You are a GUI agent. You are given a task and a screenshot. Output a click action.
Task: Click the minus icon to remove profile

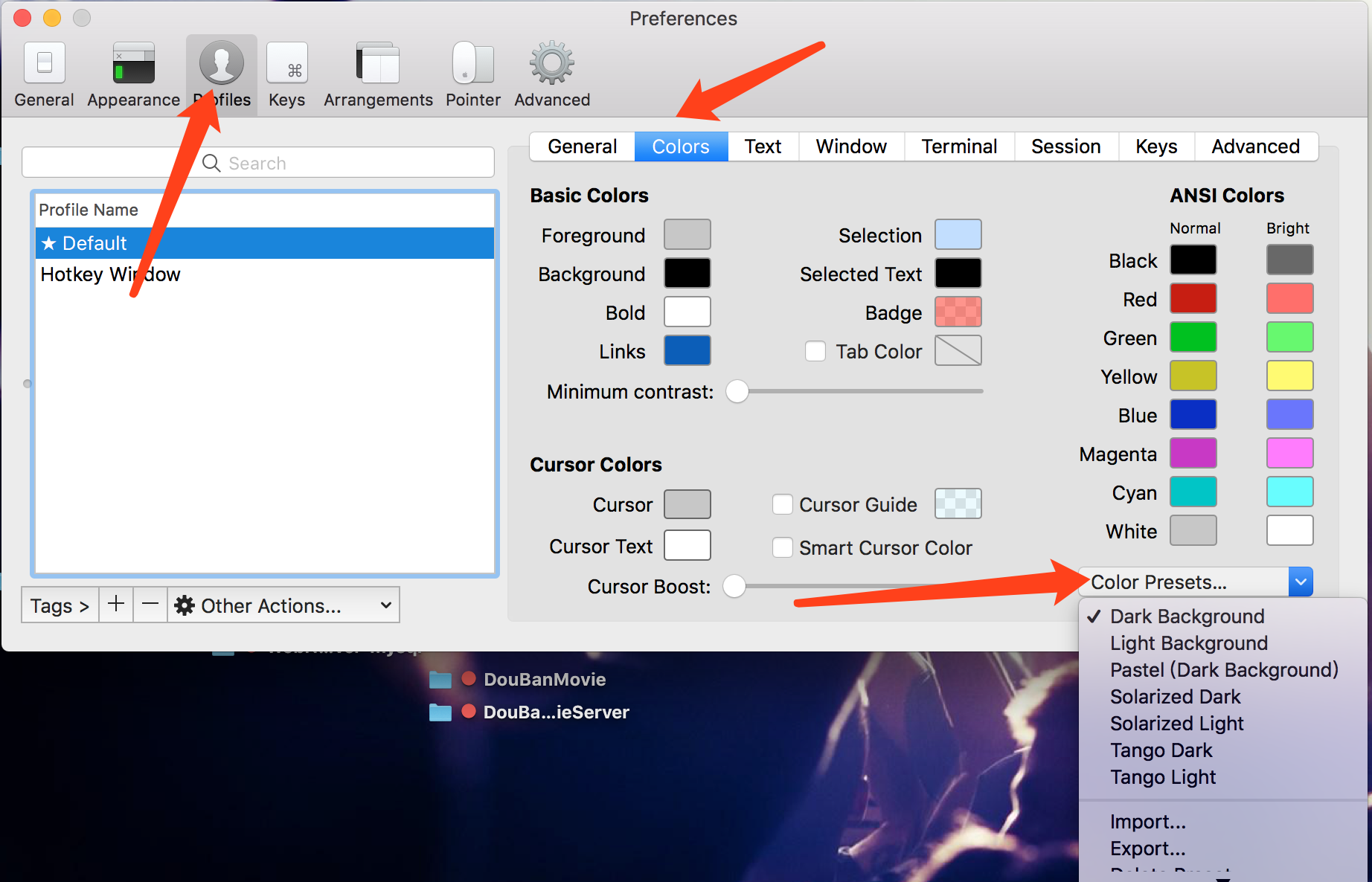(150, 605)
